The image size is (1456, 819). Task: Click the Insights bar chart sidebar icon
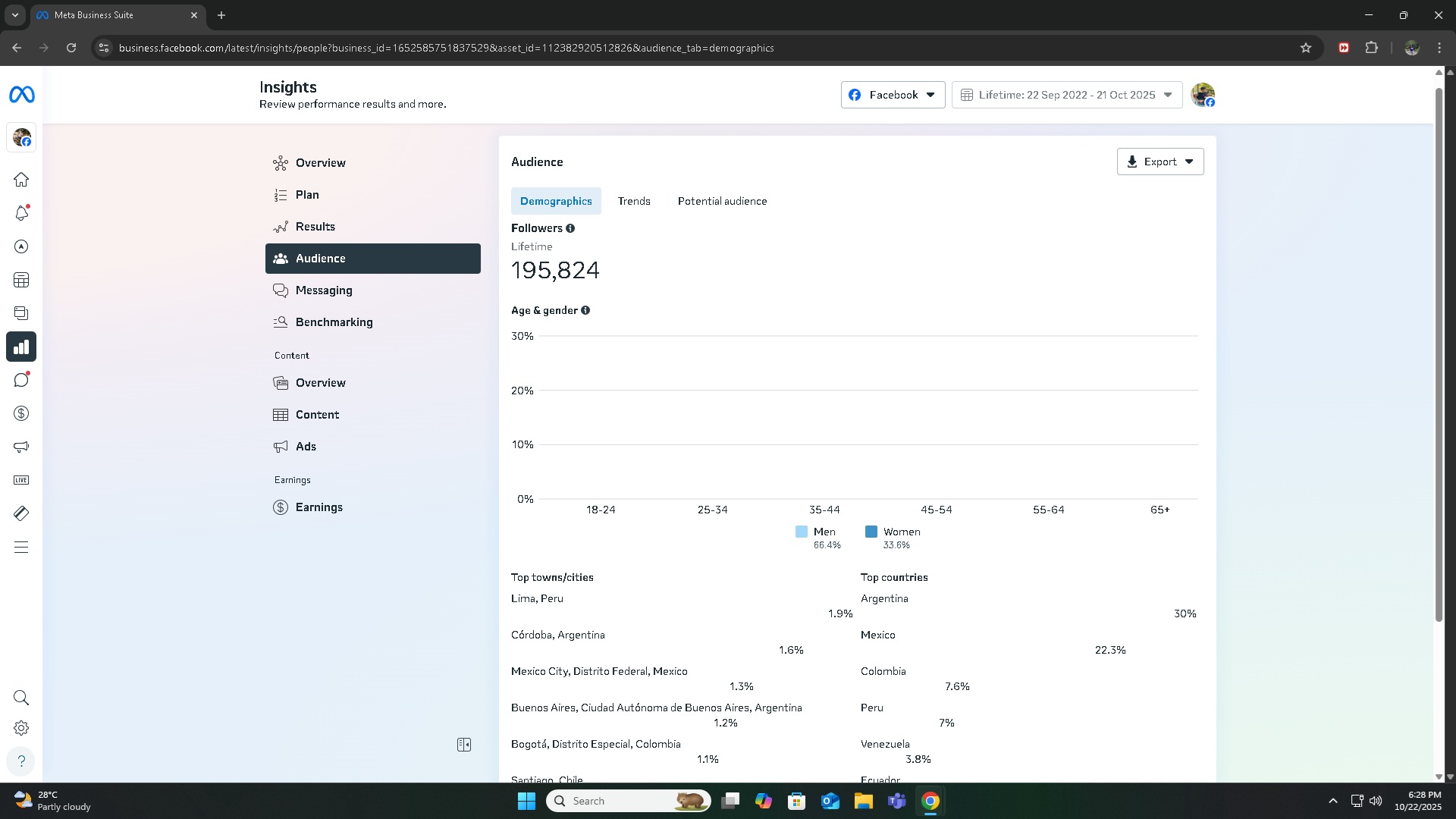pos(21,347)
